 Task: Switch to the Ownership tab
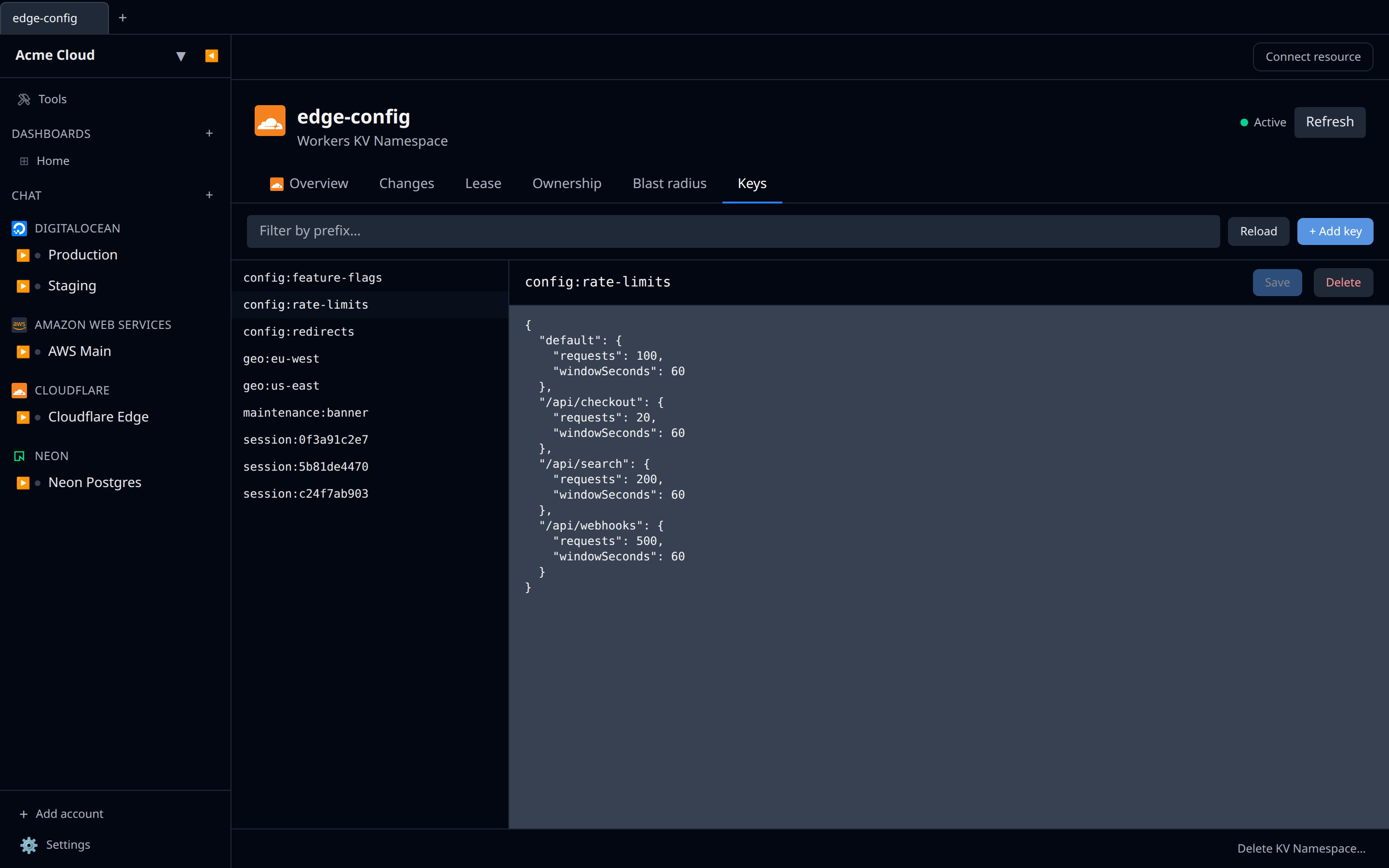click(x=567, y=184)
